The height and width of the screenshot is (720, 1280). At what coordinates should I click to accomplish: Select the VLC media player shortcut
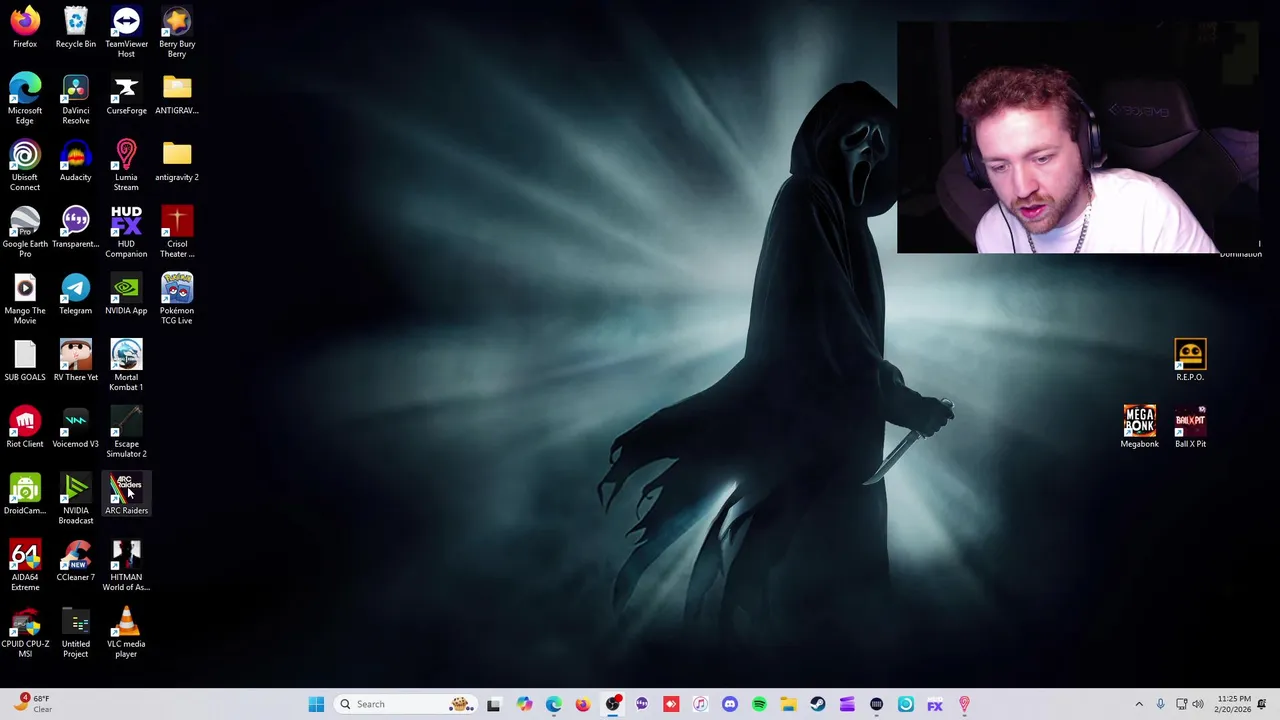click(x=126, y=632)
